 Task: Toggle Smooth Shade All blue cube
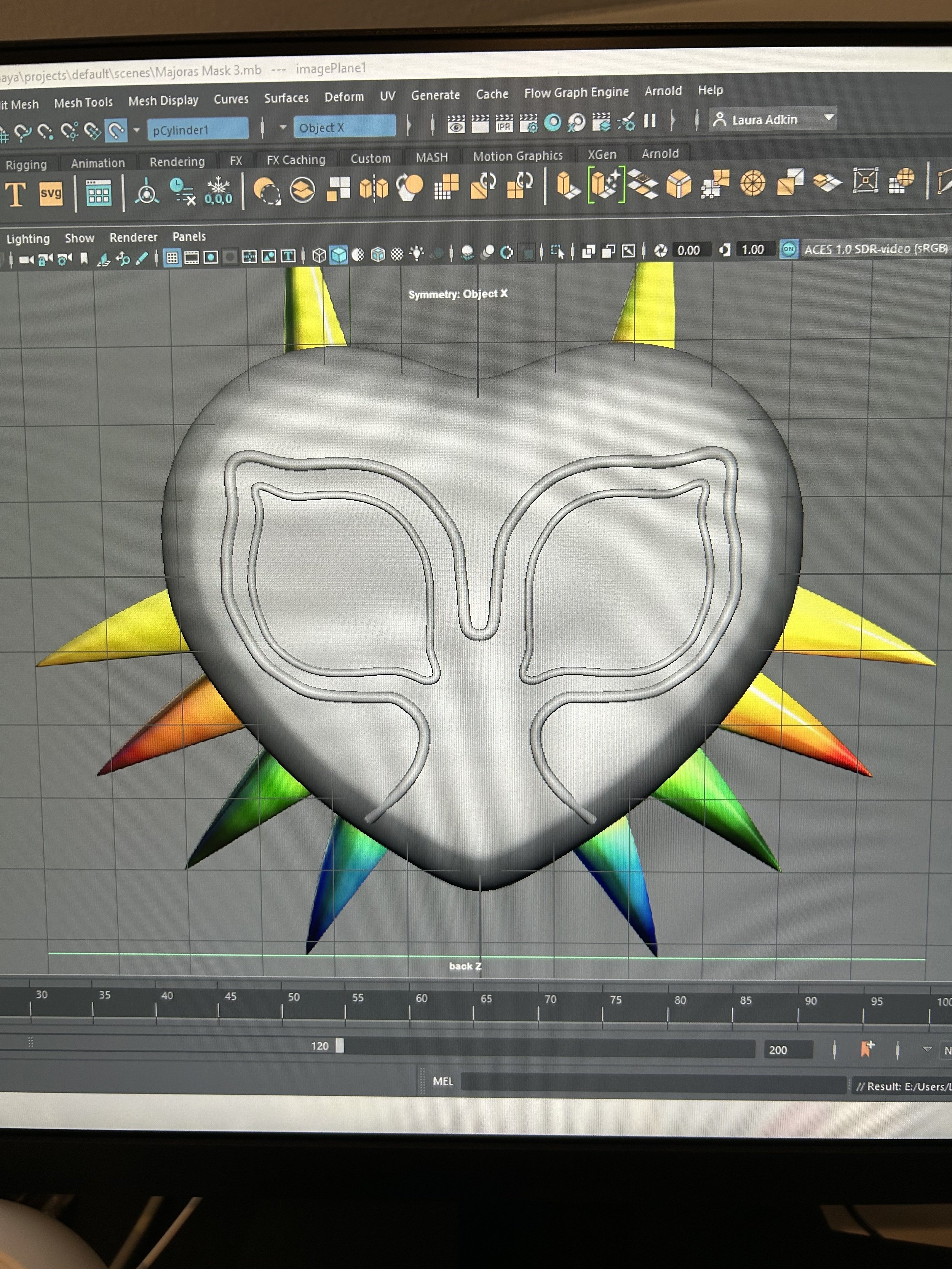339,255
